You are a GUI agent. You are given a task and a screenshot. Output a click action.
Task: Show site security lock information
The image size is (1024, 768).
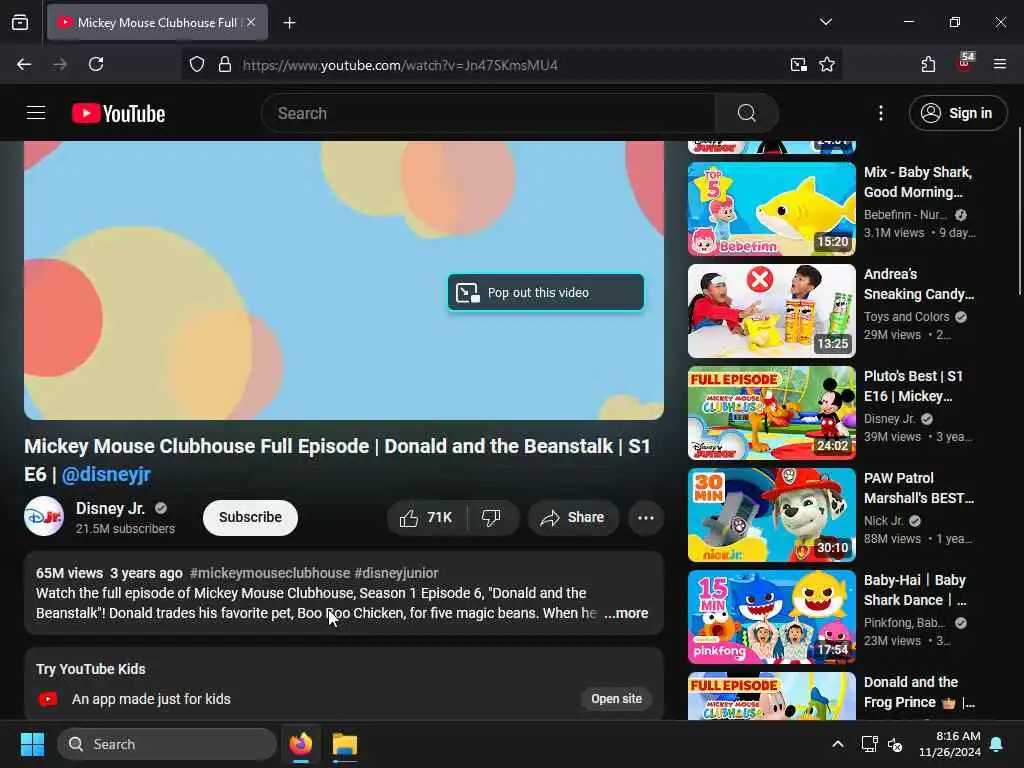click(x=225, y=65)
